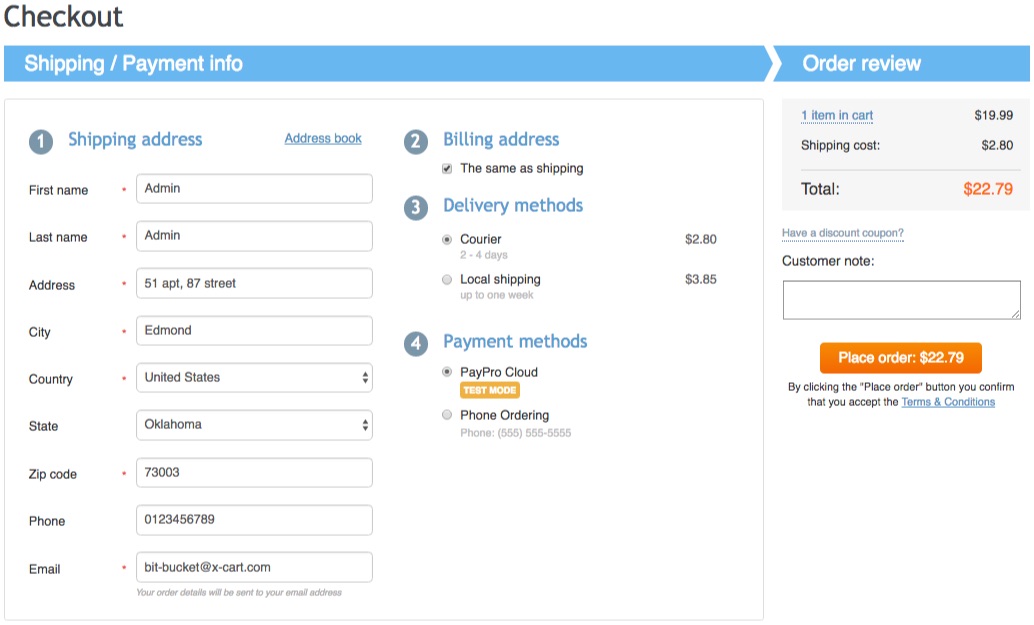1034x625 pixels.
Task: Switch to the Order review section
Action: pyautogui.click(x=862, y=63)
